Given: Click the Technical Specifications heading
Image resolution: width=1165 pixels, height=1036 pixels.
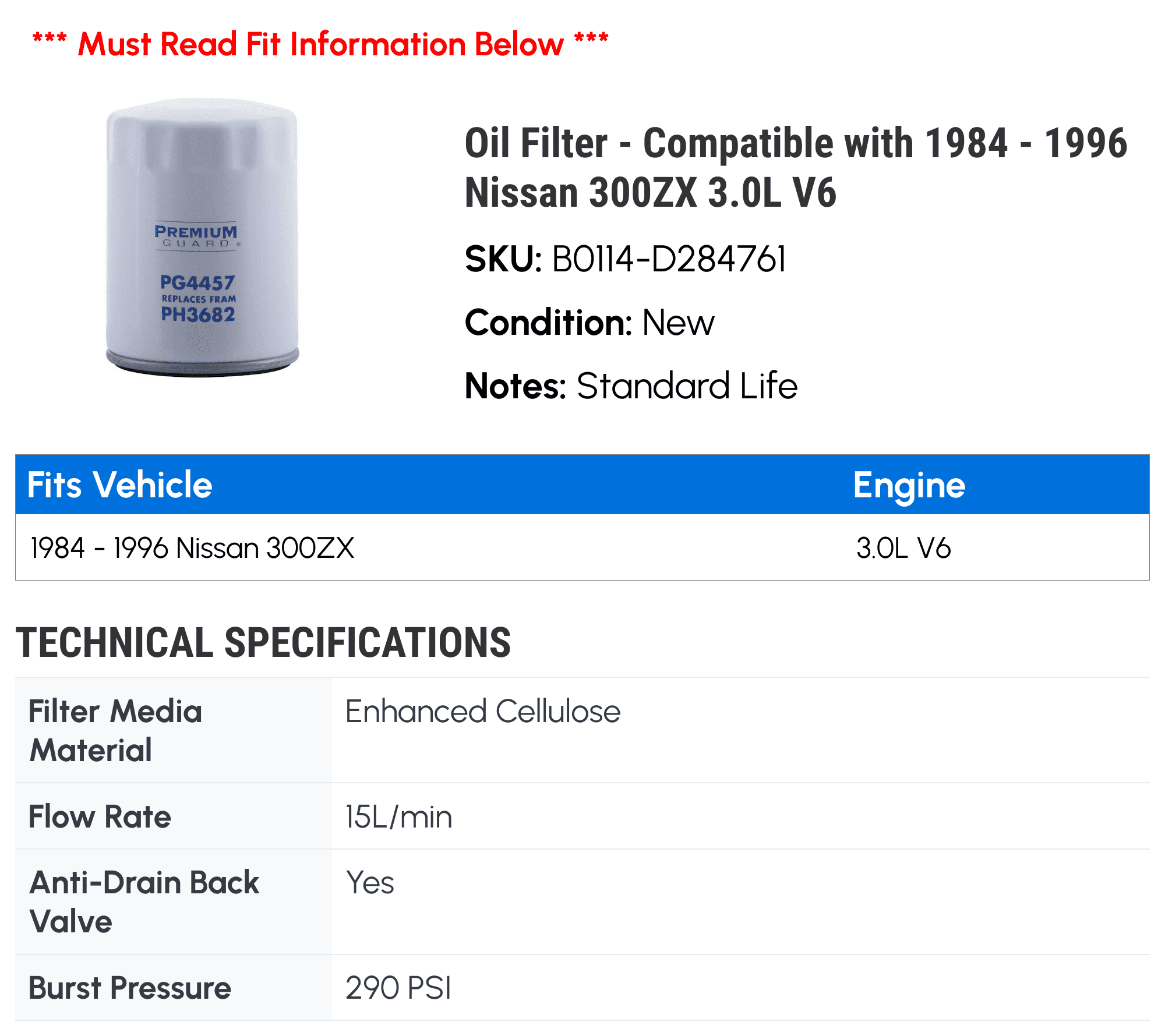Looking at the screenshot, I should point(263,643).
